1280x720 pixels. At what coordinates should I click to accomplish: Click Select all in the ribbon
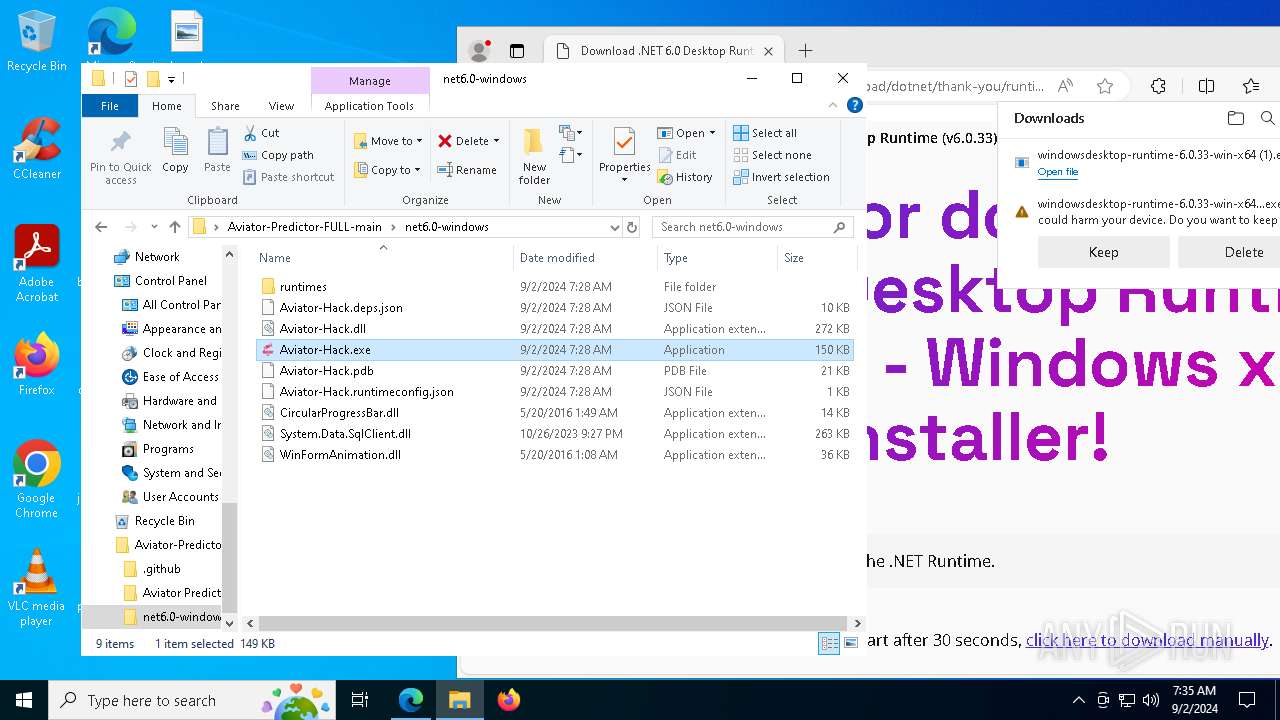765,133
